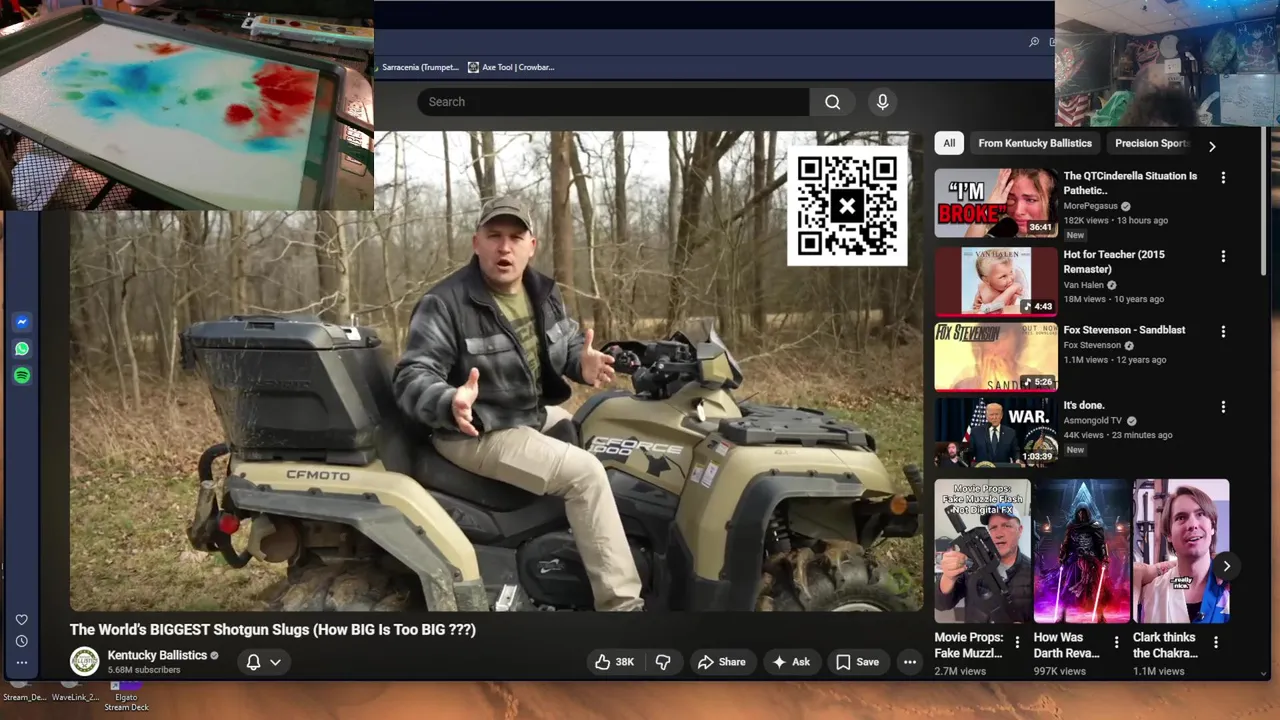The height and width of the screenshot is (720, 1280).
Task: Save the video to a playlist
Action: click(x=857, y=662)
